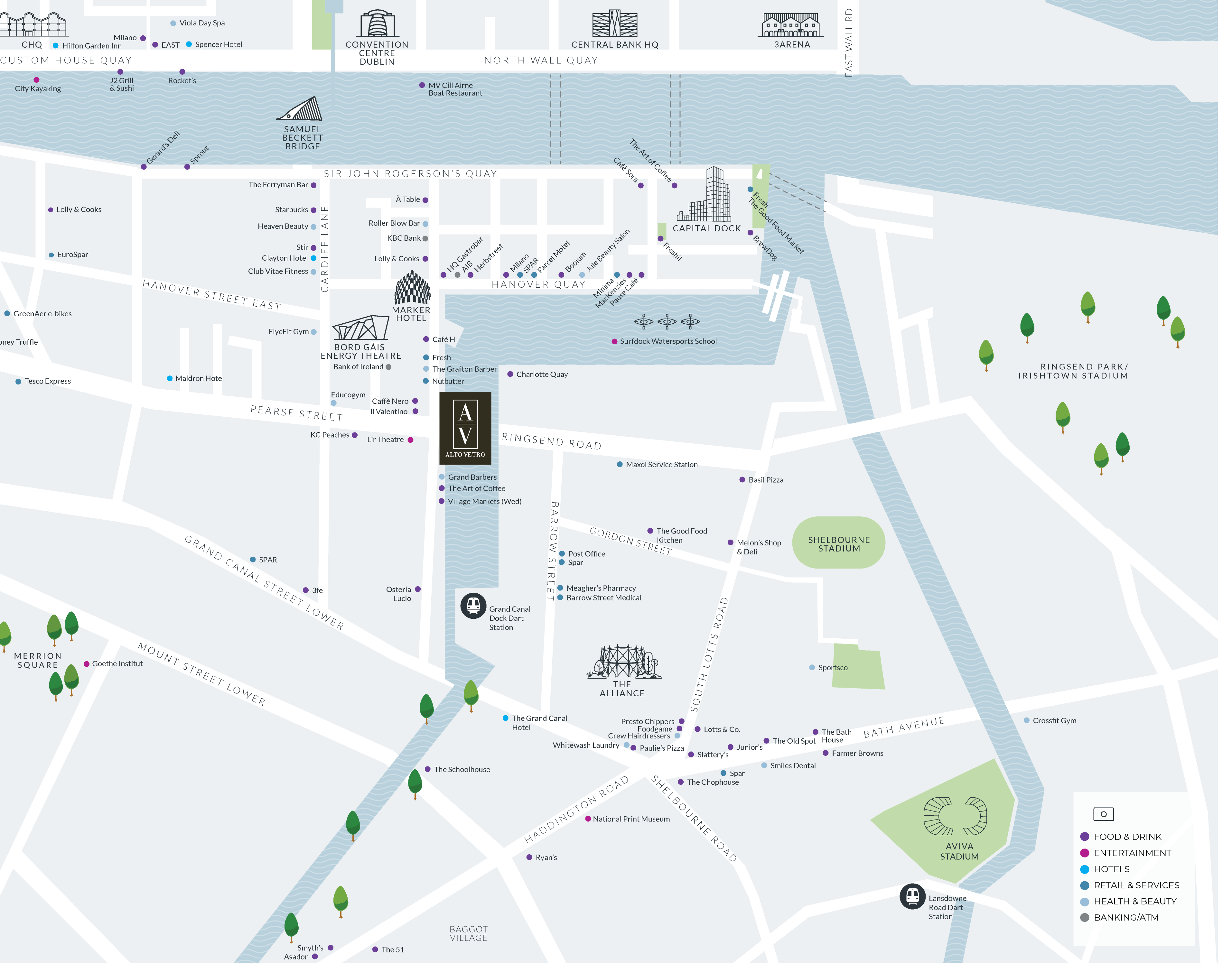
Task: Click the MV Cill Airne Boat Restaurant label
Action: point(460,90)
